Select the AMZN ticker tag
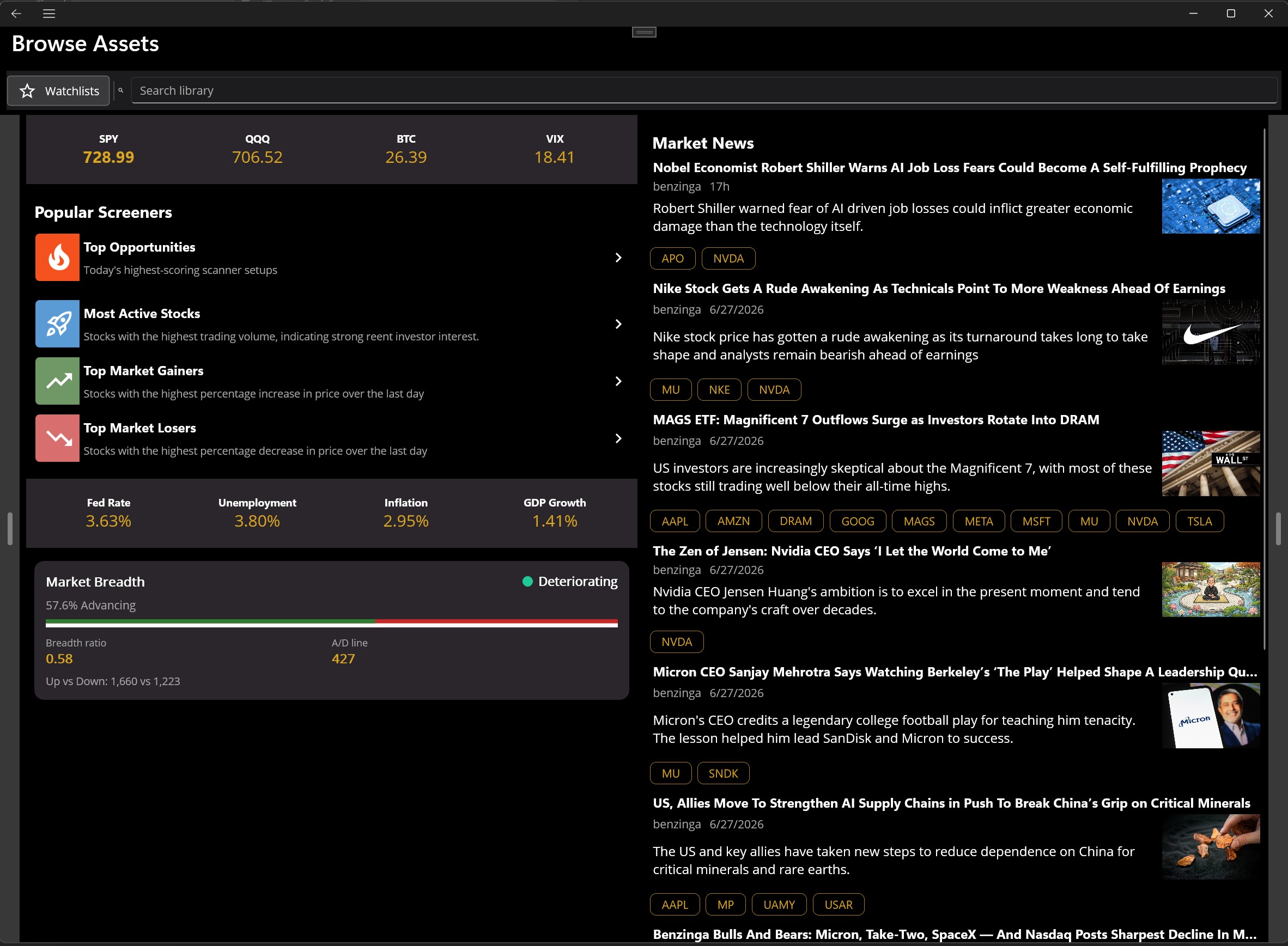 [733, 521]
